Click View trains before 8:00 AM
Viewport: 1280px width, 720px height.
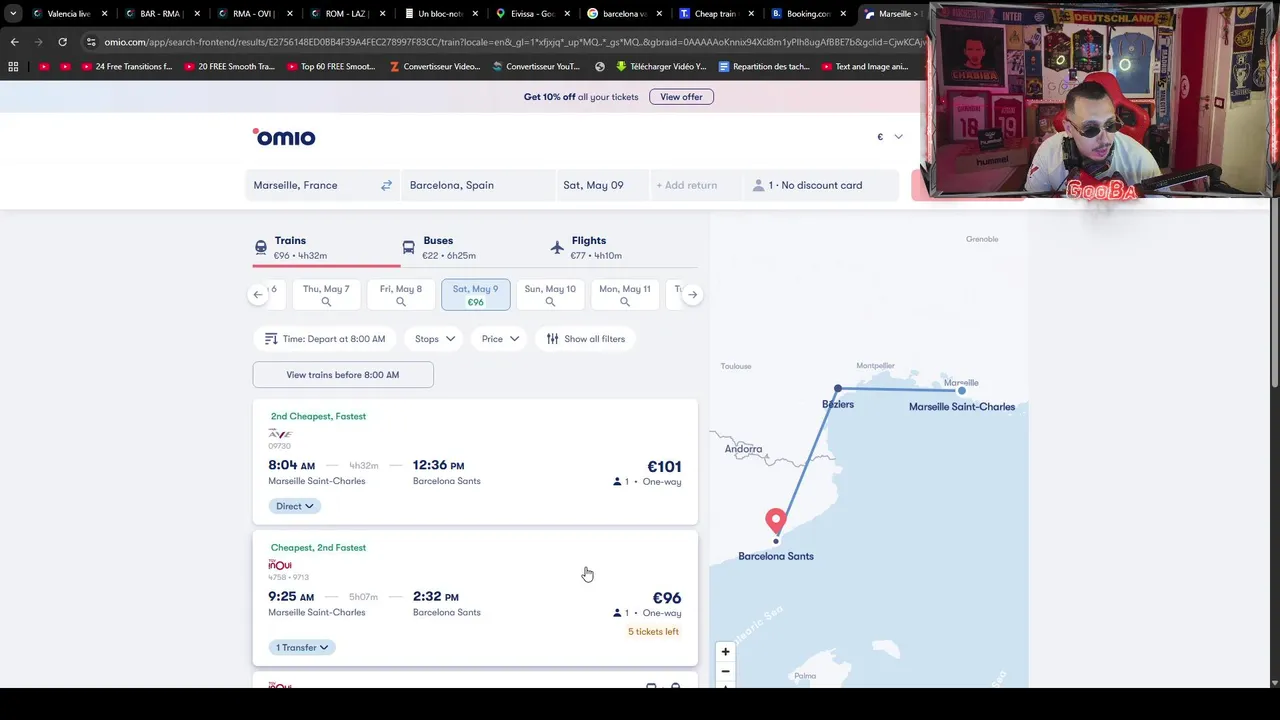click(343, 375)
